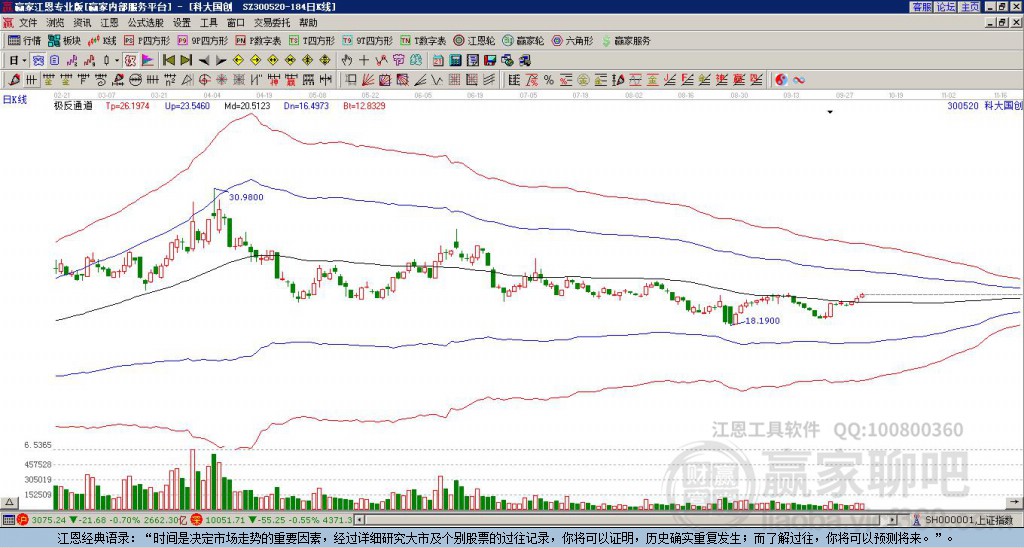Open the 9T四方形 tool
The height and width of the screenshot is (548, 1024).
pos(368,40)
